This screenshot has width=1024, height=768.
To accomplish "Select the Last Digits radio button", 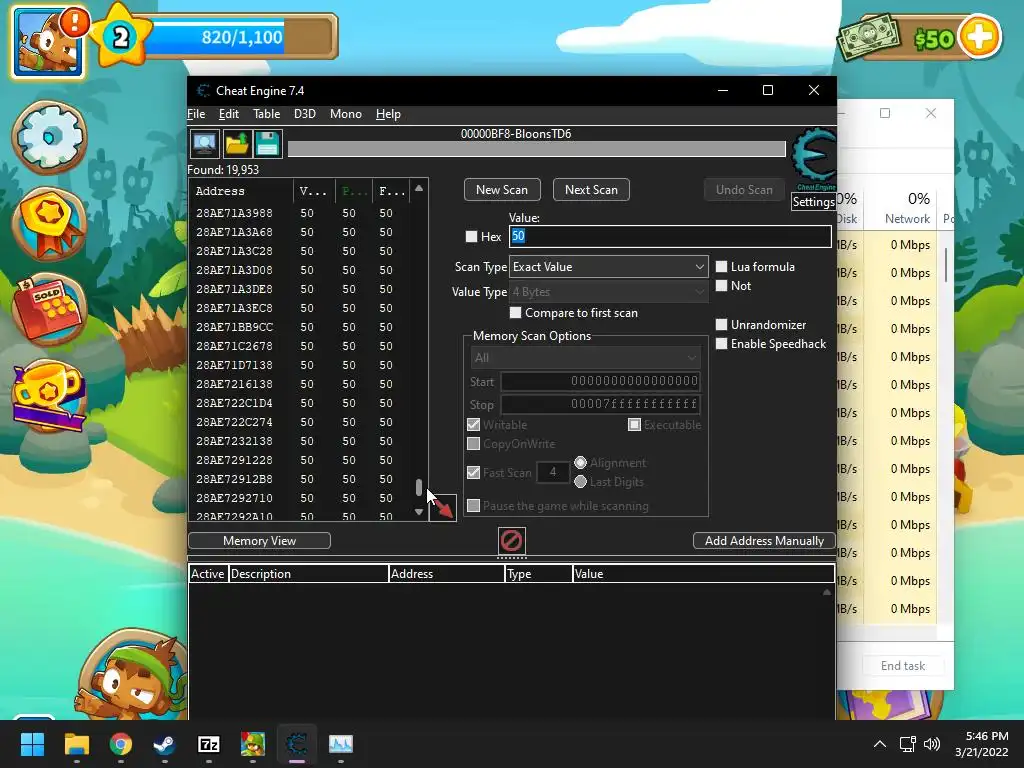I will click(x=580, y=481).
